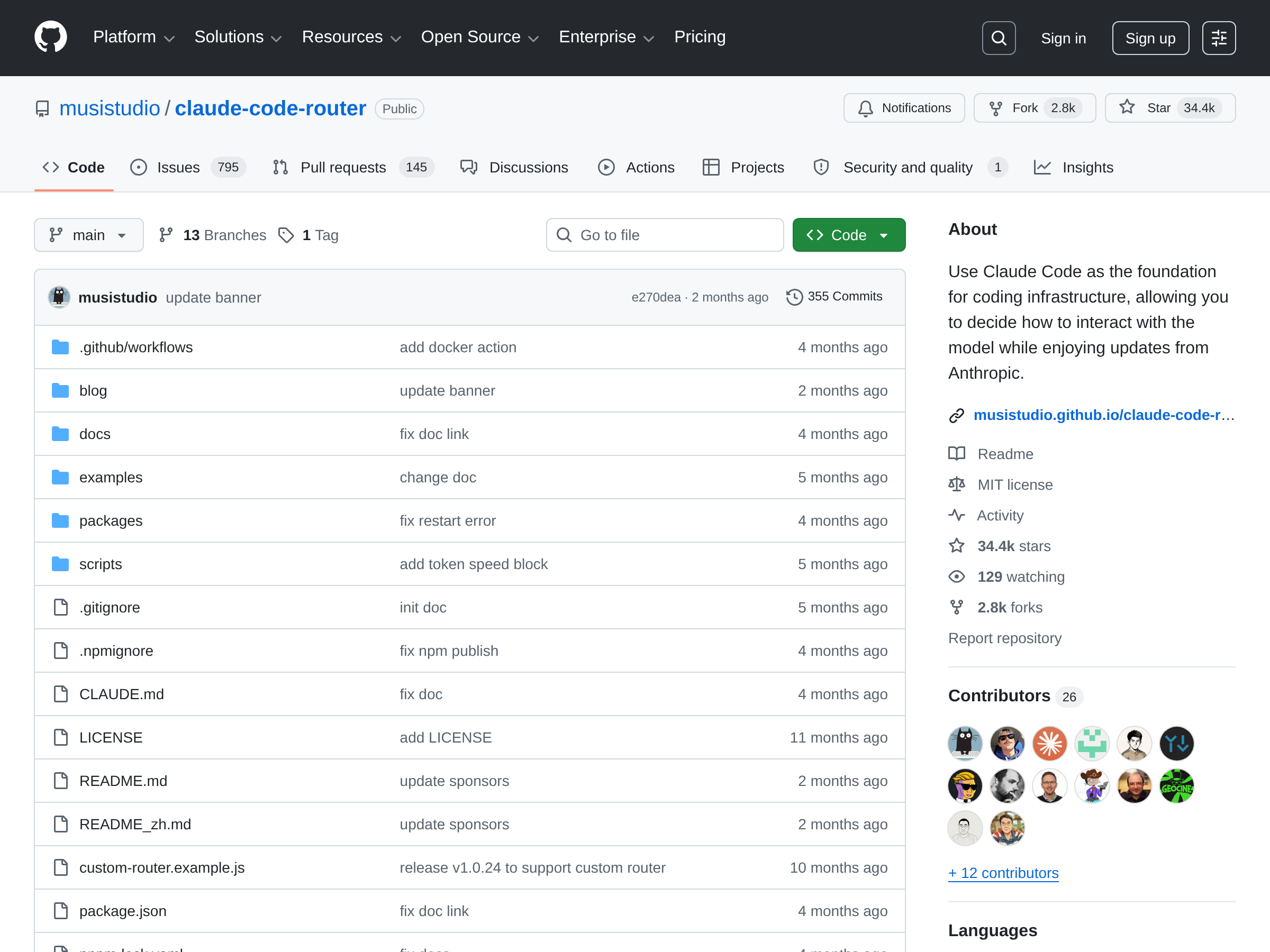1270x952 pixels.
Task: Click the 'add token speed block' commit message
Action: (x=474, y=564)
